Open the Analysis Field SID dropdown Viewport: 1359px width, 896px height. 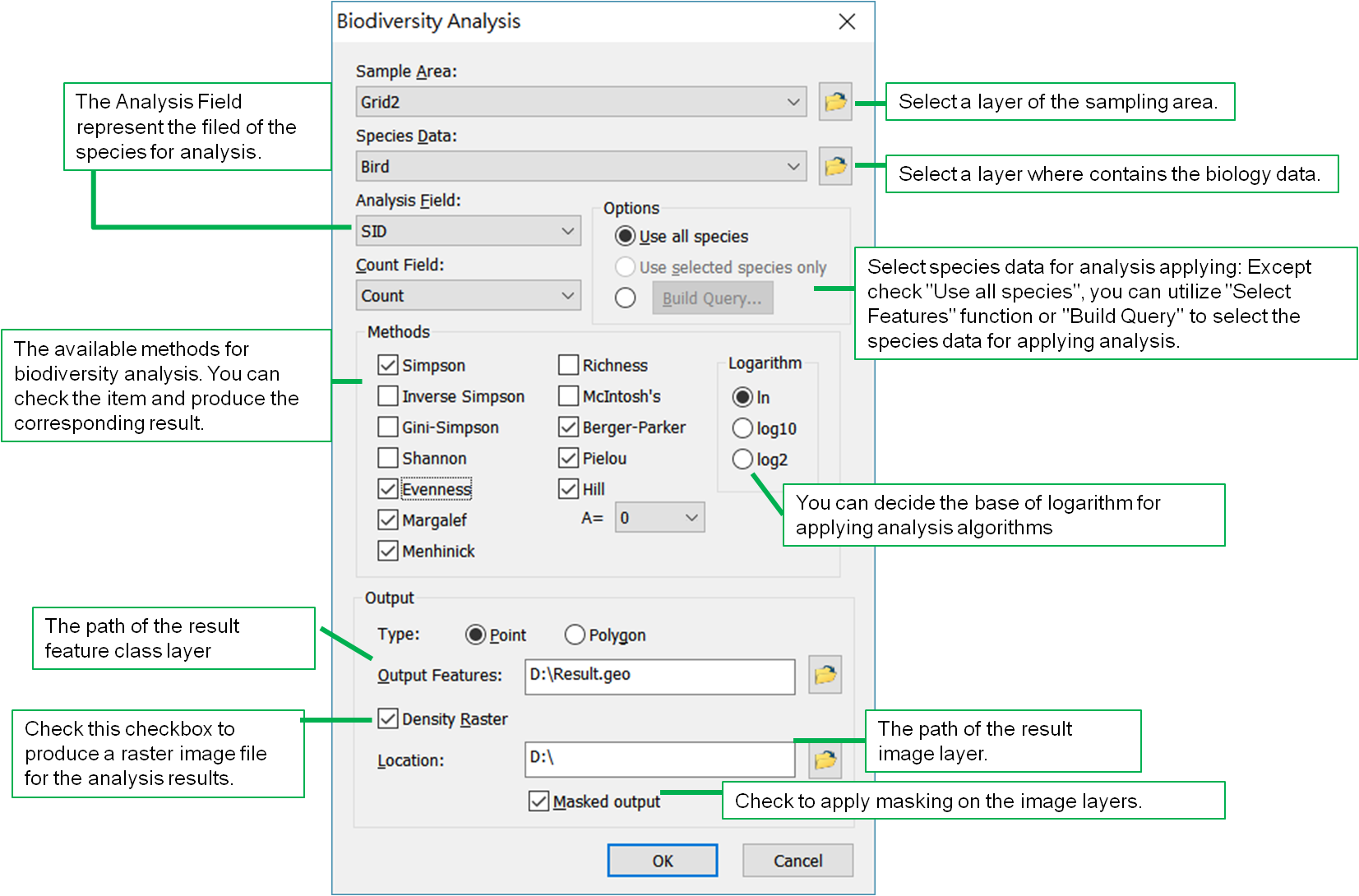point(567,231)
